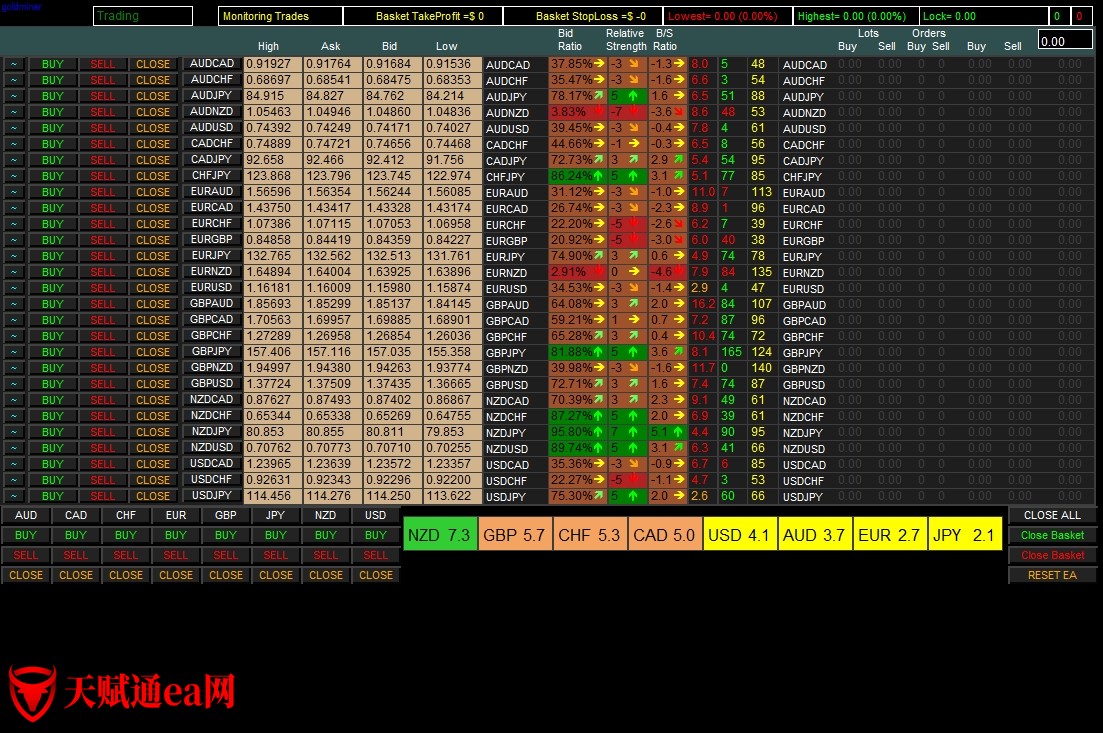Click the green up arrow in NZDJPY Bid Ratio

[599, 432]
